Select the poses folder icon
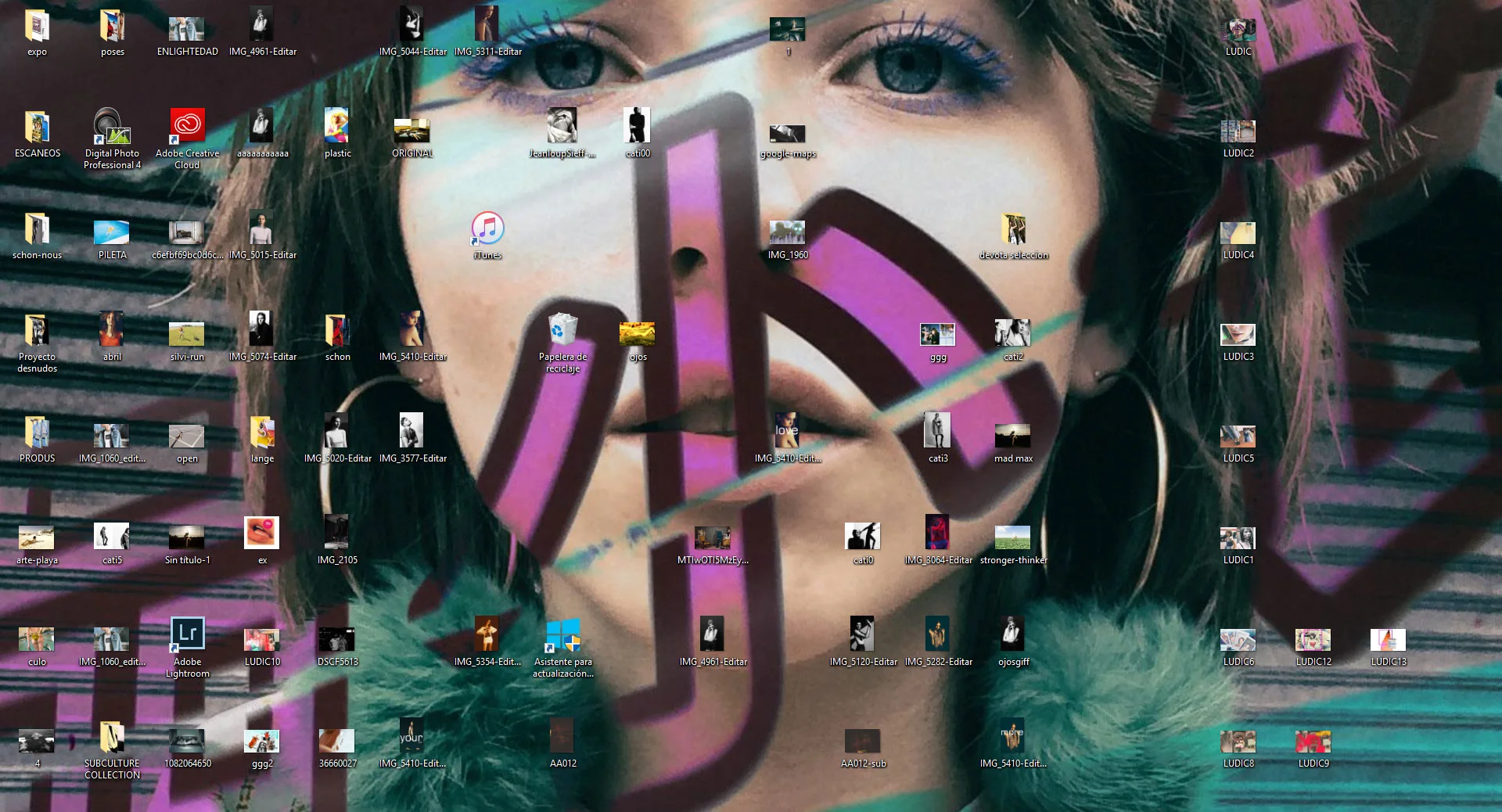This screenshot has height=812, width=1502. click(112, 26)
